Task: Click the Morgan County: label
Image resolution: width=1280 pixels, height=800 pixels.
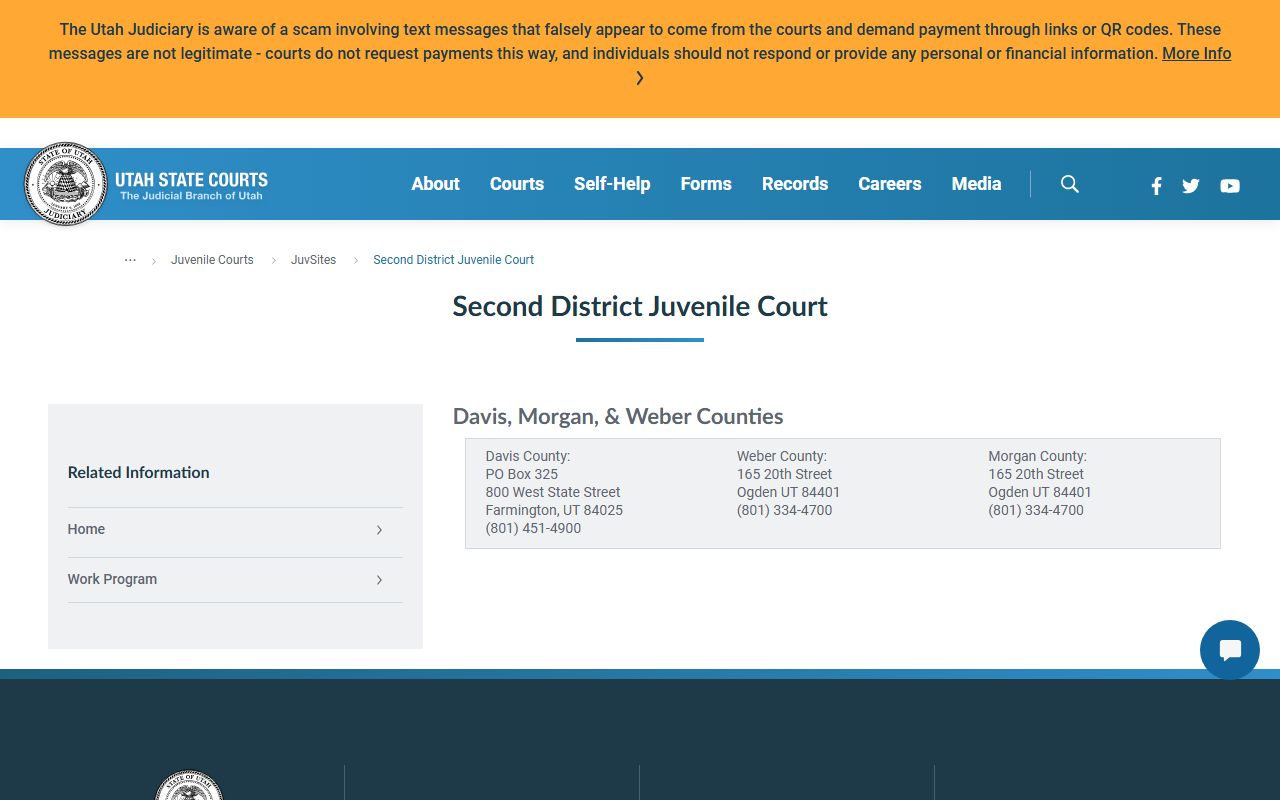Action: 1038,456
